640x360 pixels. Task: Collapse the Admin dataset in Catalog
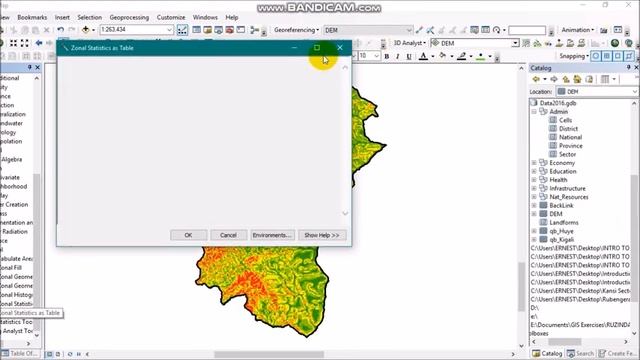click(x=534, y=111)
